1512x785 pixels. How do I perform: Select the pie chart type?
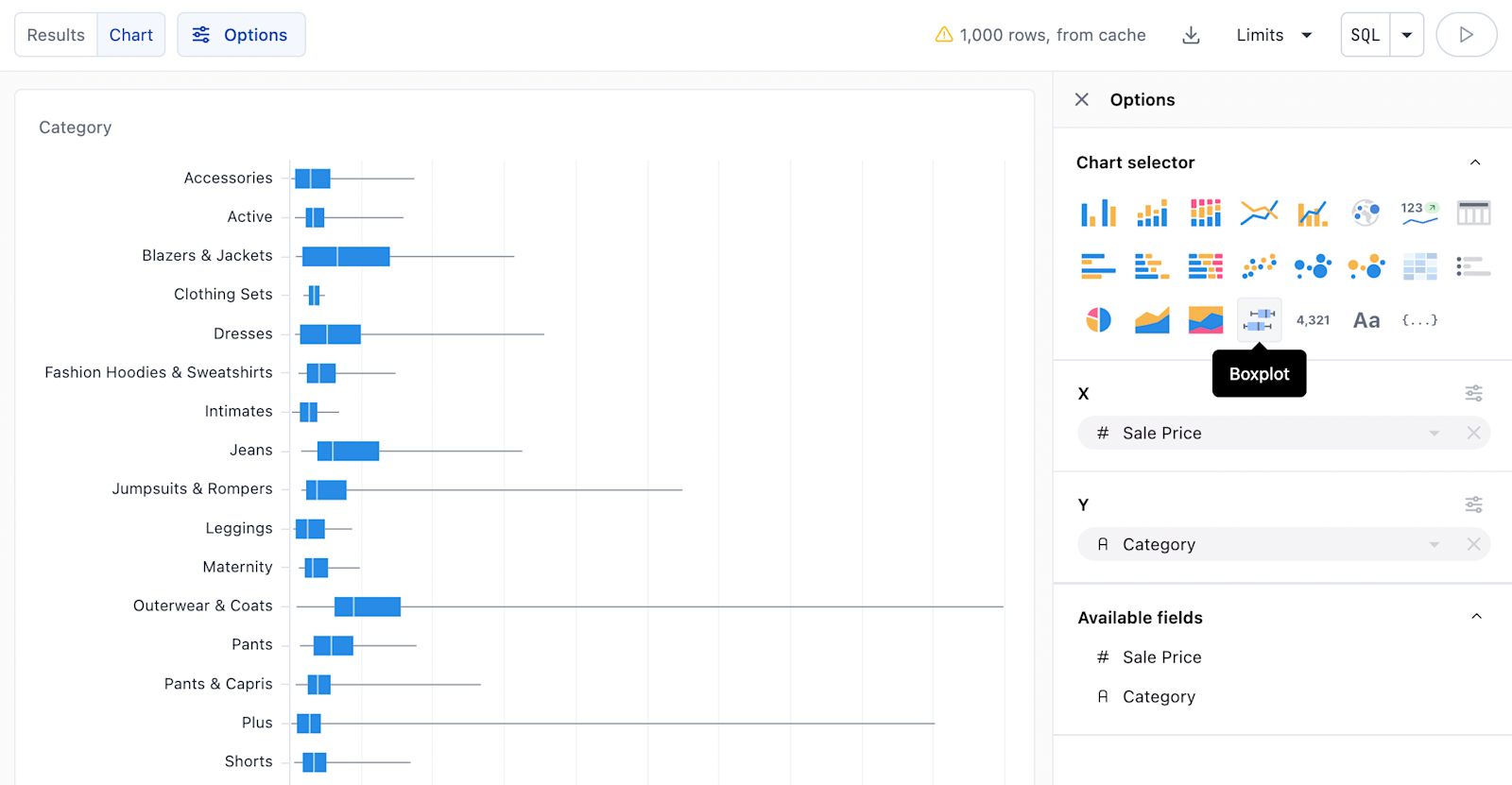click(x=1098, y=320)
